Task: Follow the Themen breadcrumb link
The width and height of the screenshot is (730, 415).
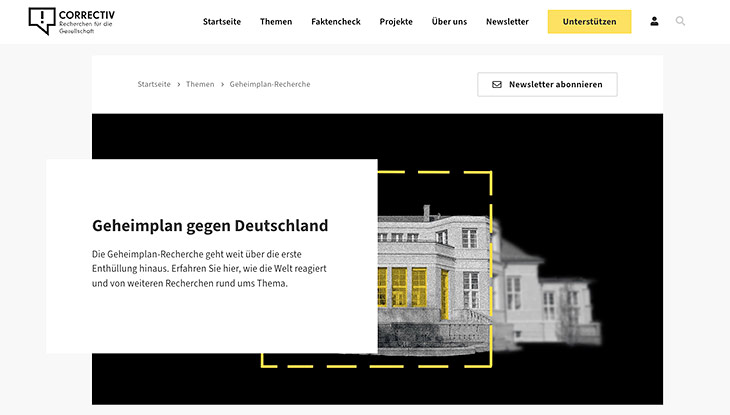Action: point(200,84)
